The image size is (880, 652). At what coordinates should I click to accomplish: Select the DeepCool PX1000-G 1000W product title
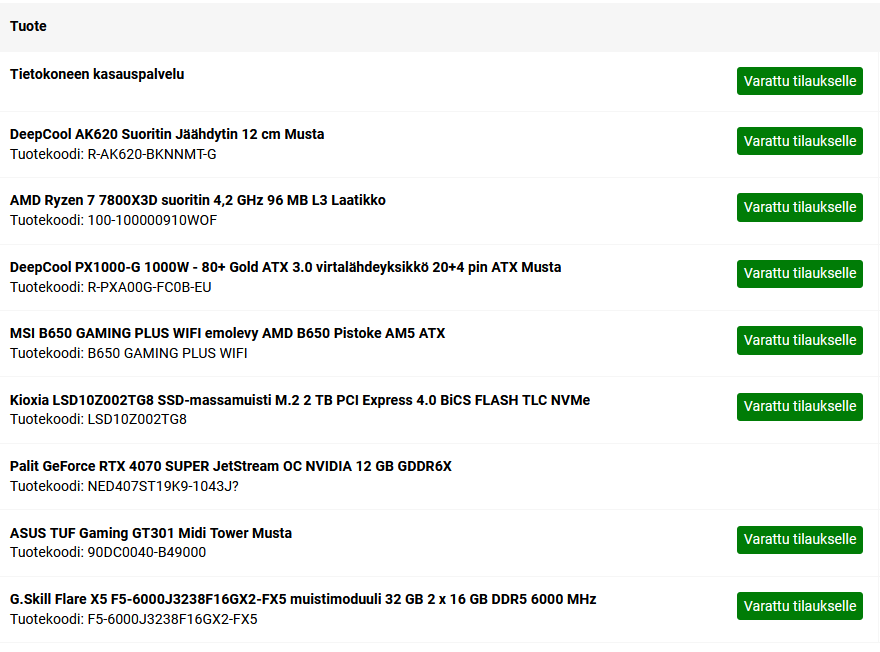286,267
